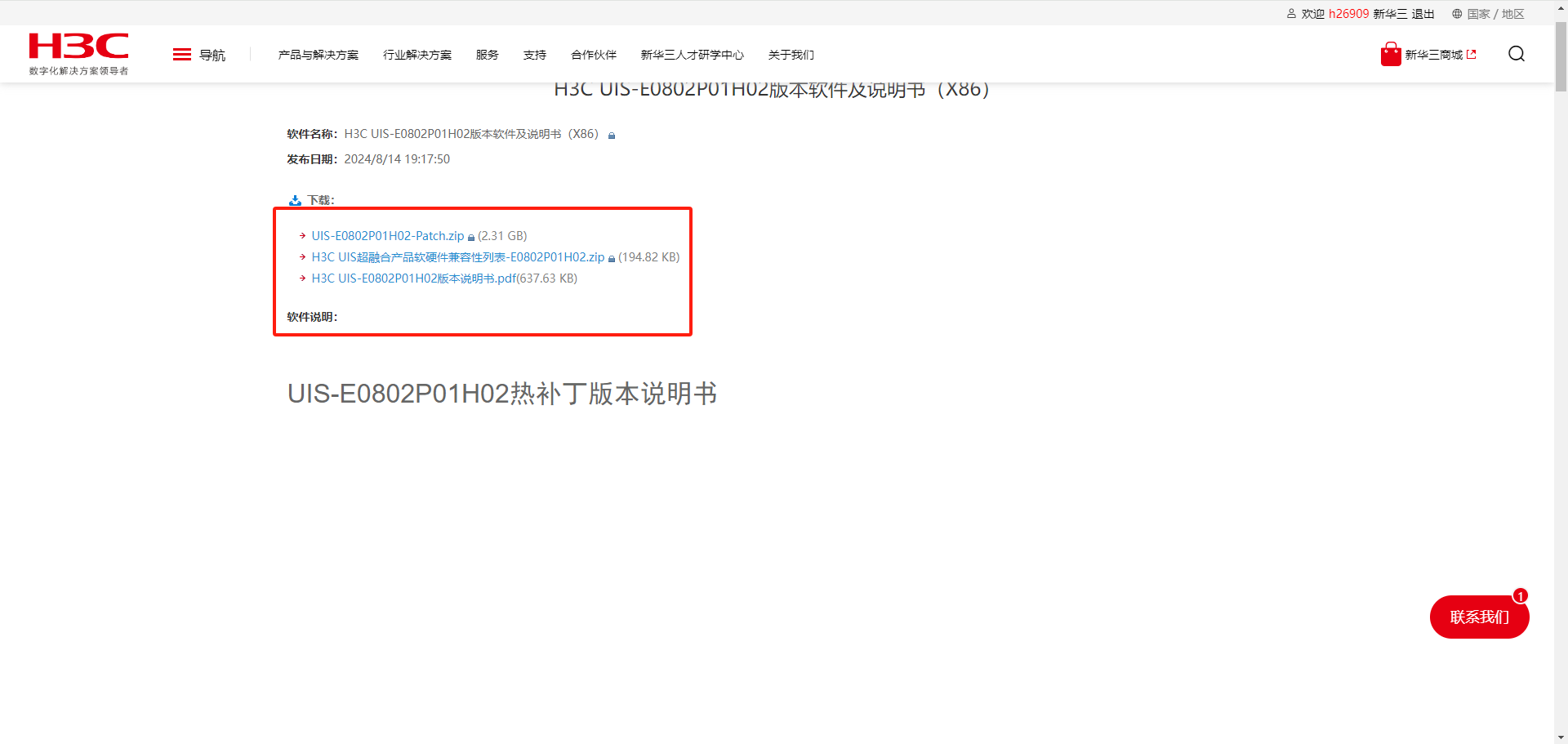Click the UIS-E0802P01H02热补丁版本说明书 heading
Image resolution: width=1568 pixels, height=744 pixels.
point(502,394)
